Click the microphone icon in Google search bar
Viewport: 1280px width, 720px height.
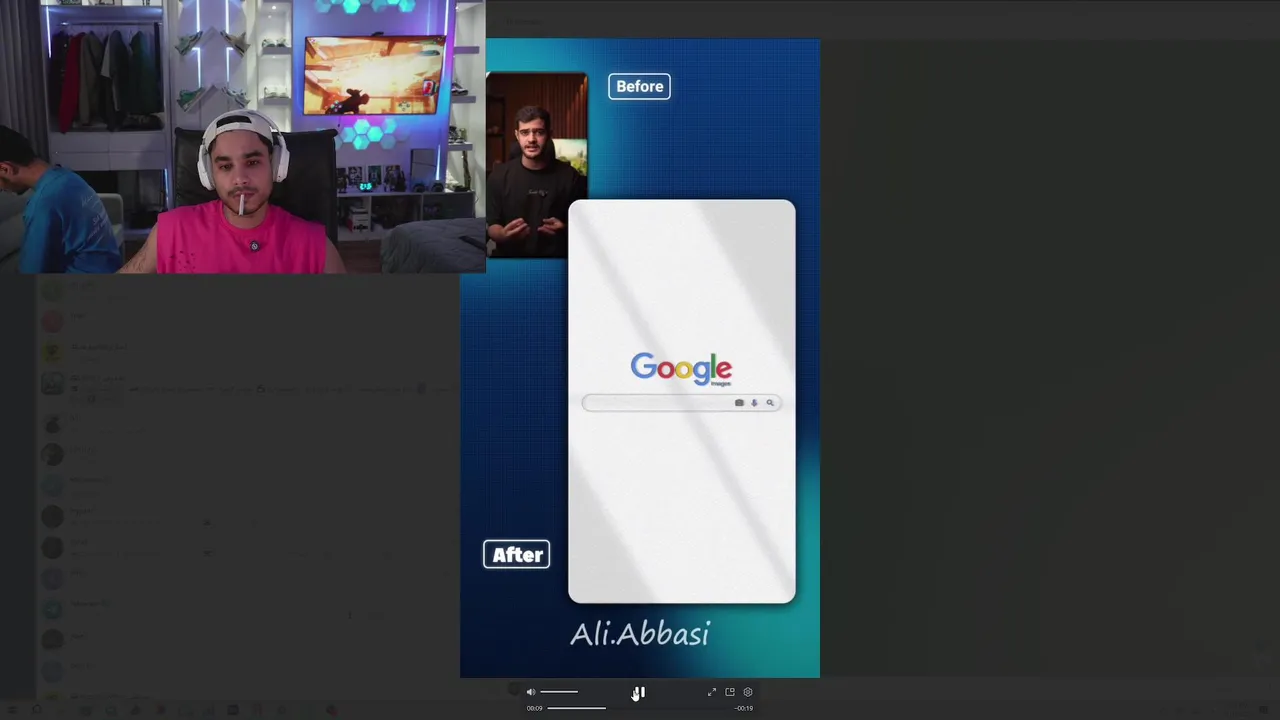(x=754, y=403)
